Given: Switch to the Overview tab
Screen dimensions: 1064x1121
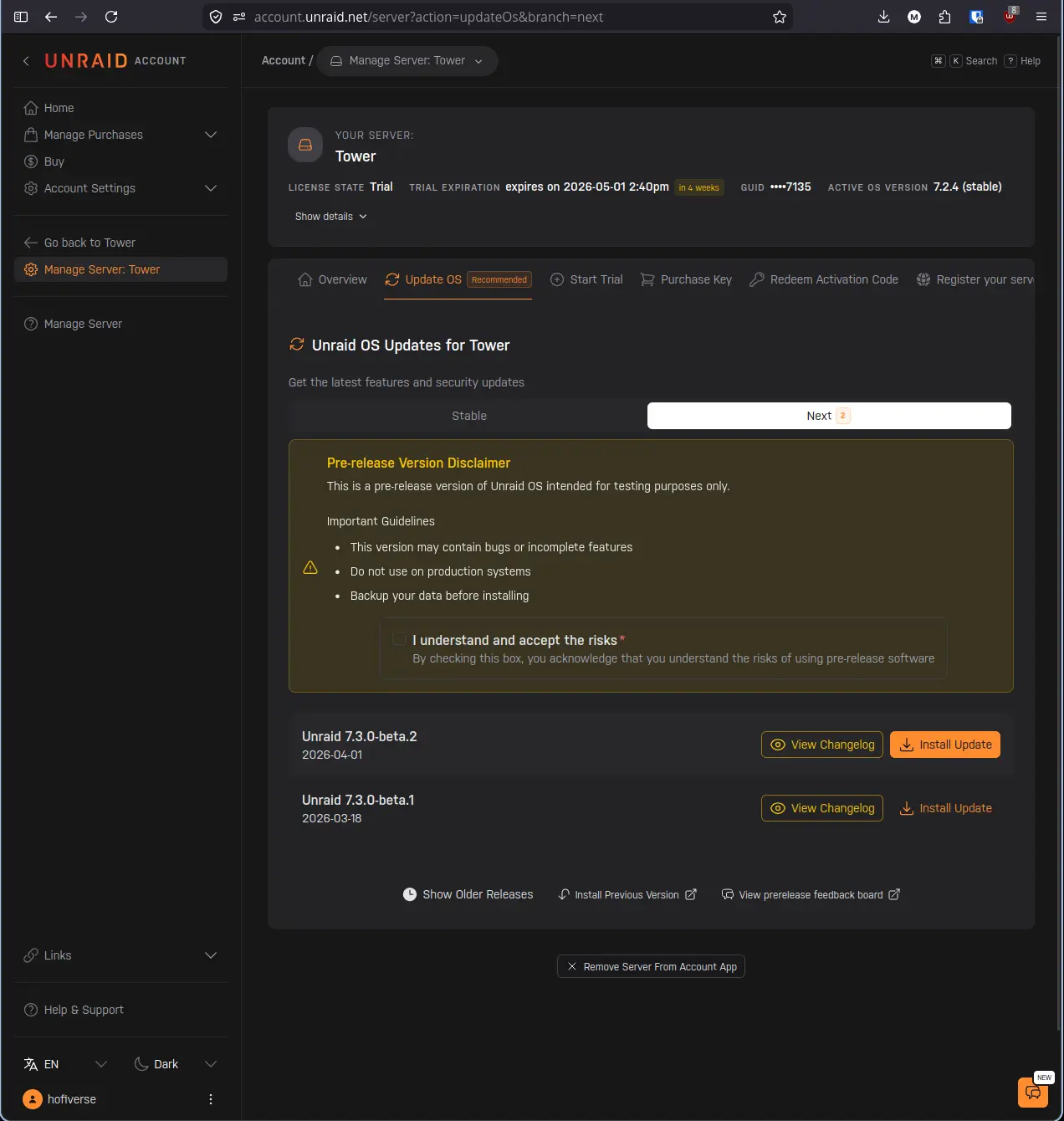Looking at the screenshot, I should tap(332, 279).
